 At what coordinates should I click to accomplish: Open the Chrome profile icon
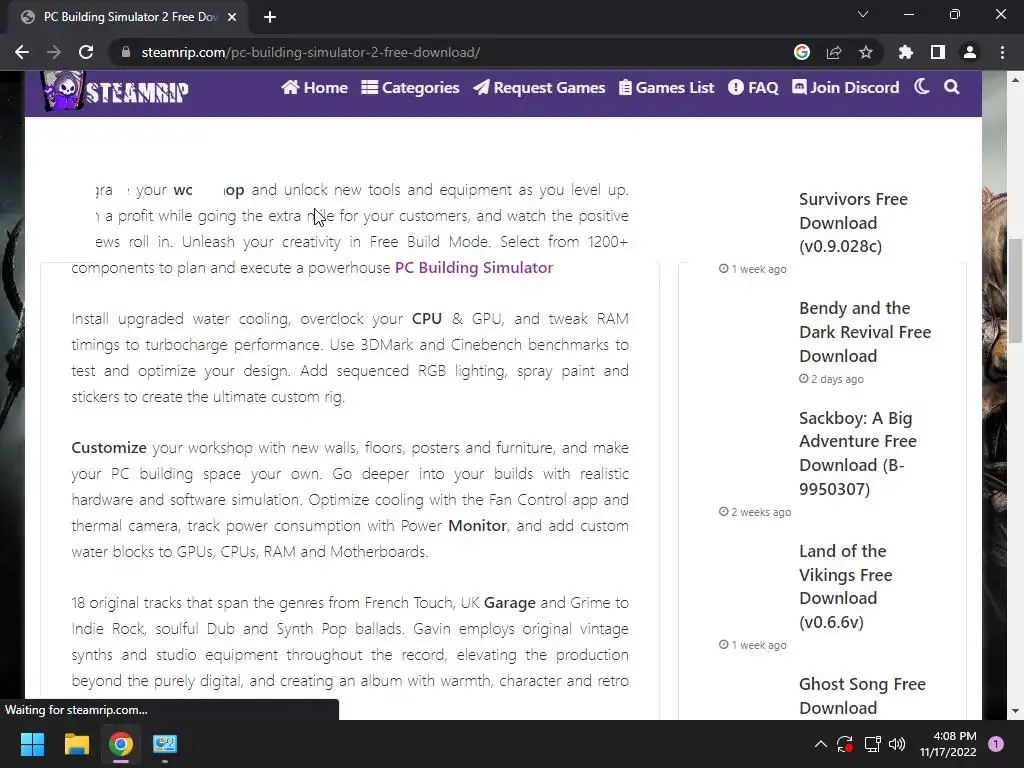[970, 52]
